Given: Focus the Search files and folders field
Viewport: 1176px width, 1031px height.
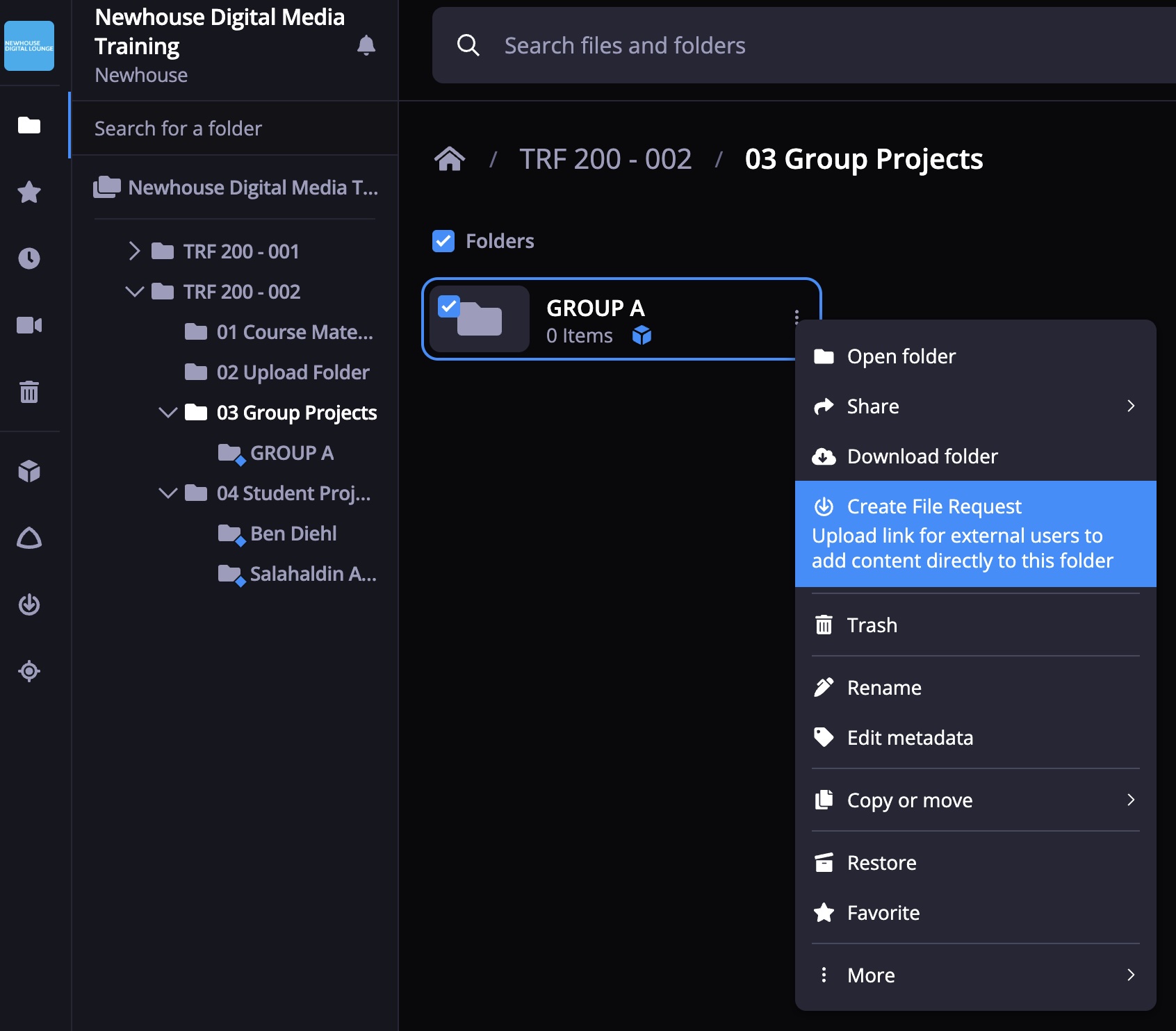Looking at the screenshot, I should pos(804,45).
